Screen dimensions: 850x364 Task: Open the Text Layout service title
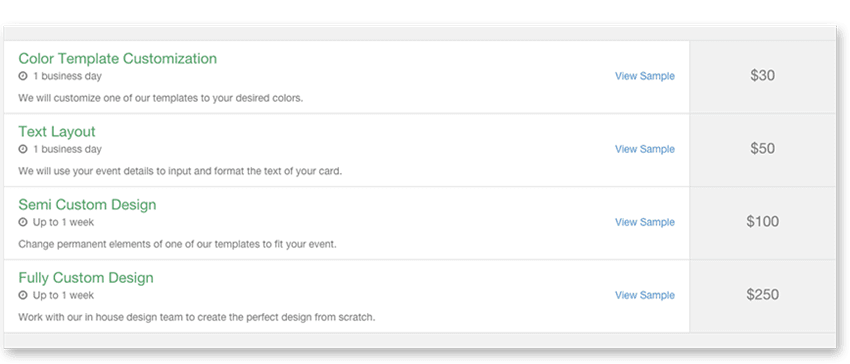57,132
